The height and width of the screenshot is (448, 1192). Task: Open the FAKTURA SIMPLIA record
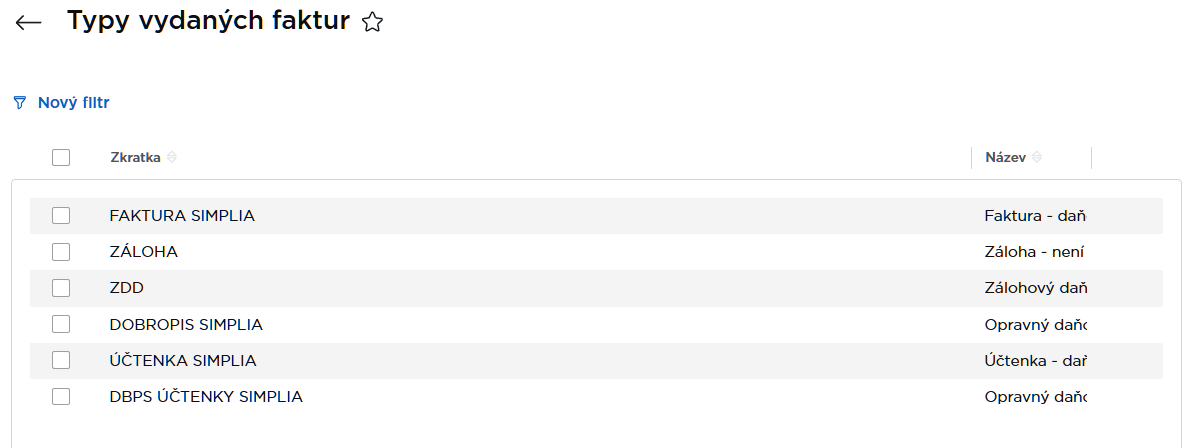pos(182,216)
